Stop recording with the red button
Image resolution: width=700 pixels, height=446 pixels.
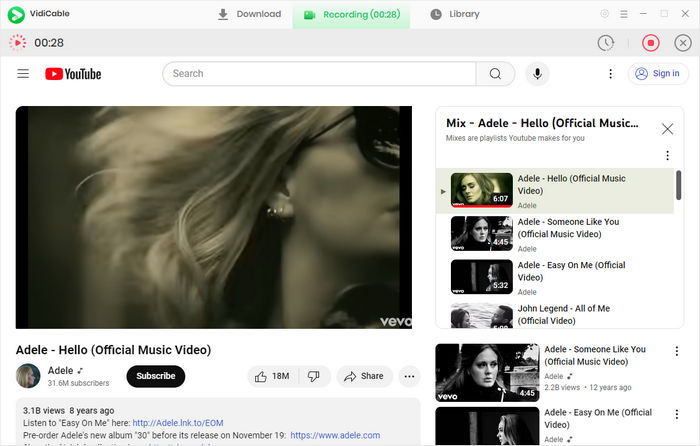pyautogui.click(x=650, y=43)
